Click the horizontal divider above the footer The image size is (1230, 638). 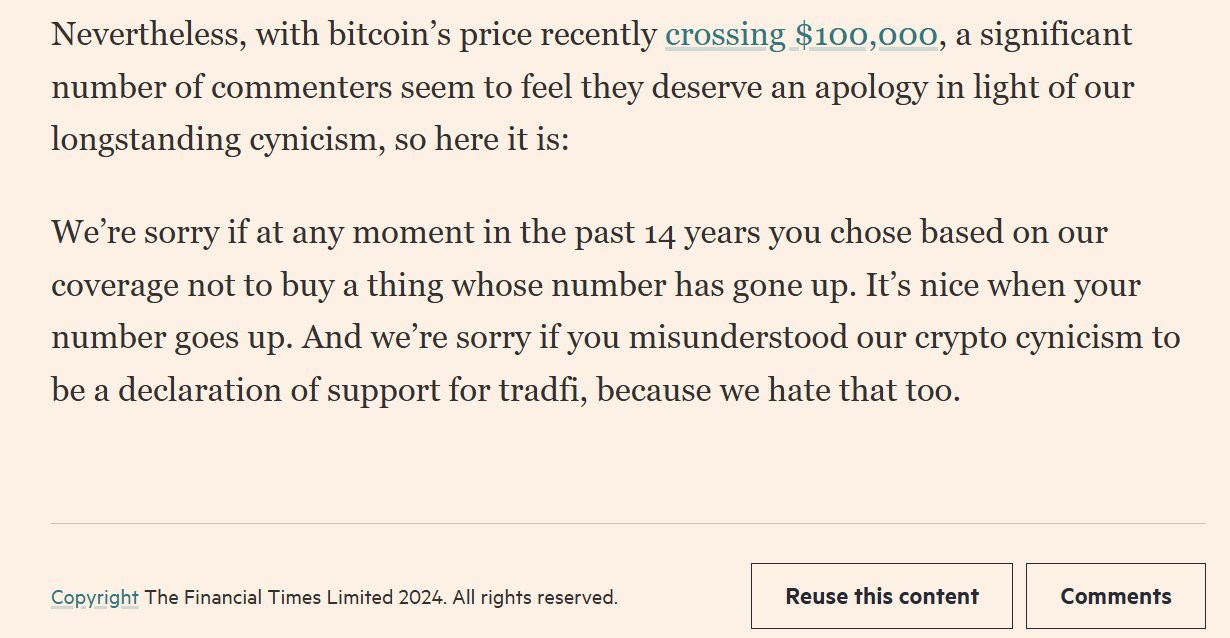(628, 523)
